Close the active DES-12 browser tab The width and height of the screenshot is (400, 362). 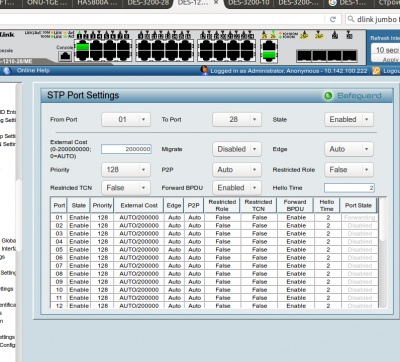coord(216,3)
